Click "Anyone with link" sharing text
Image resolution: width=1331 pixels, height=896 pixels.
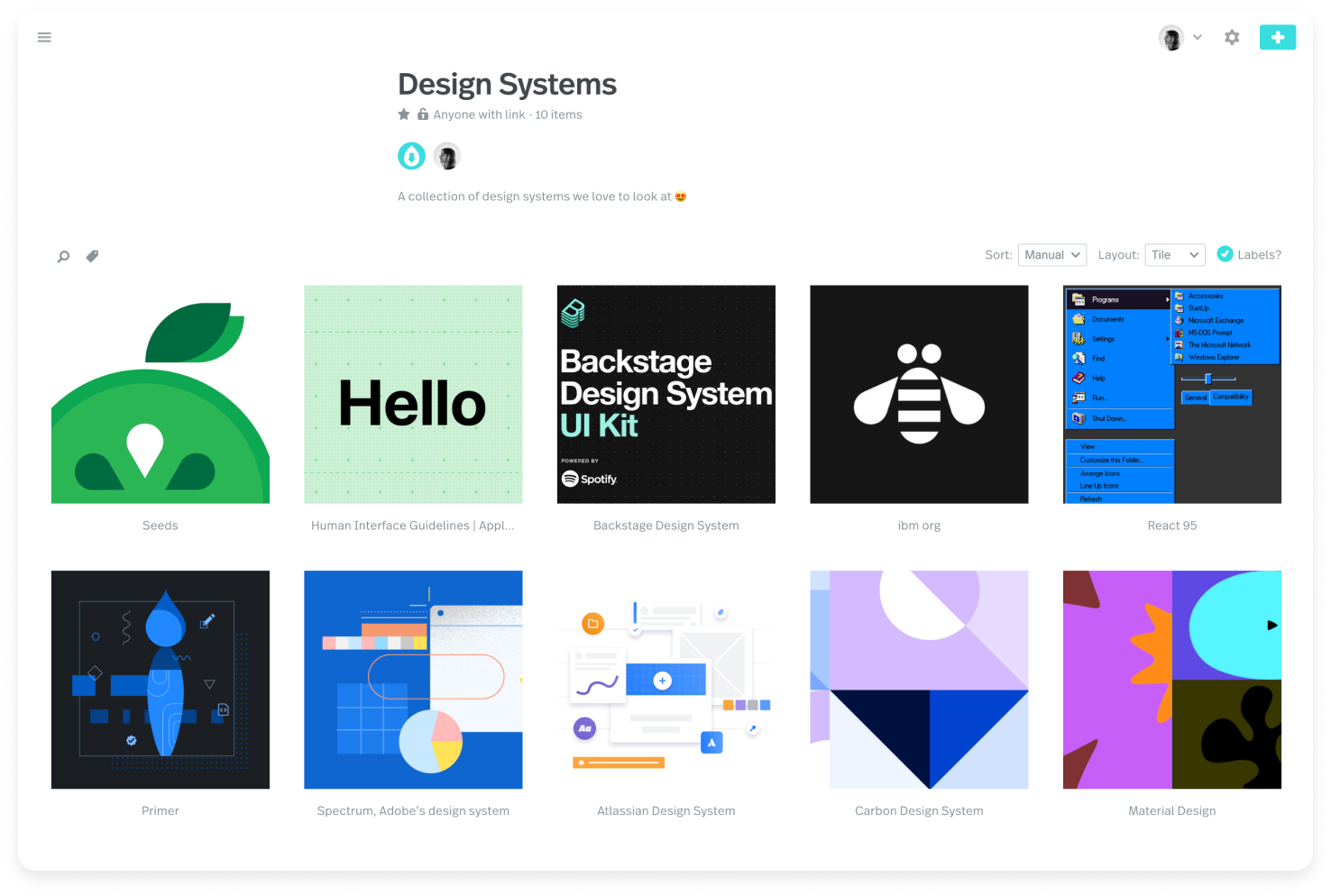point(479,114)
